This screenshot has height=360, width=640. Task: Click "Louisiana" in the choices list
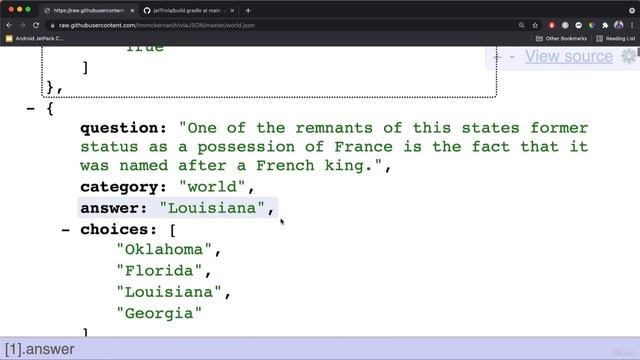point(169,292)
